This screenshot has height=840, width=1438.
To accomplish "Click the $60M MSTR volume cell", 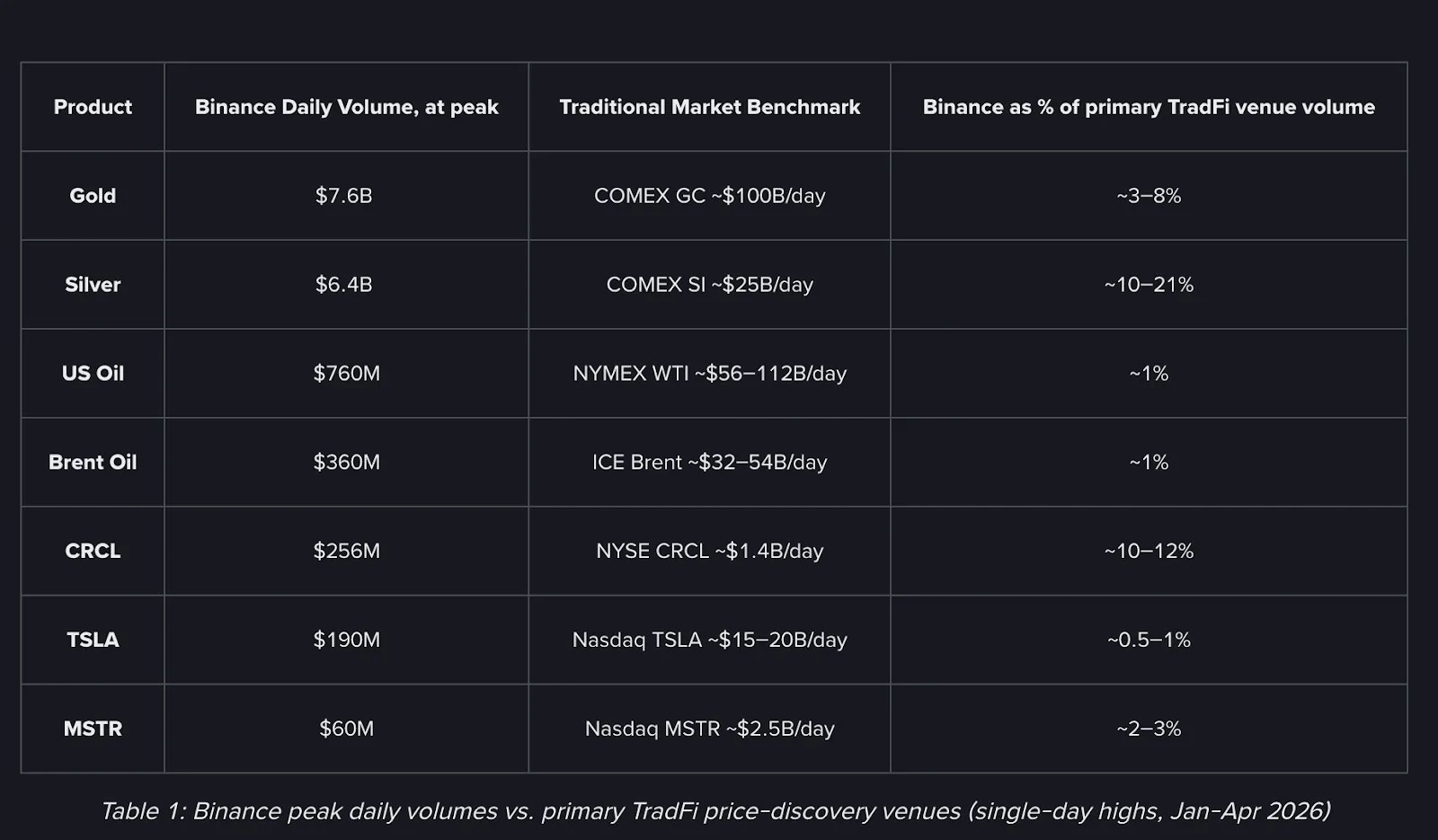I will (x=346, y=729).
